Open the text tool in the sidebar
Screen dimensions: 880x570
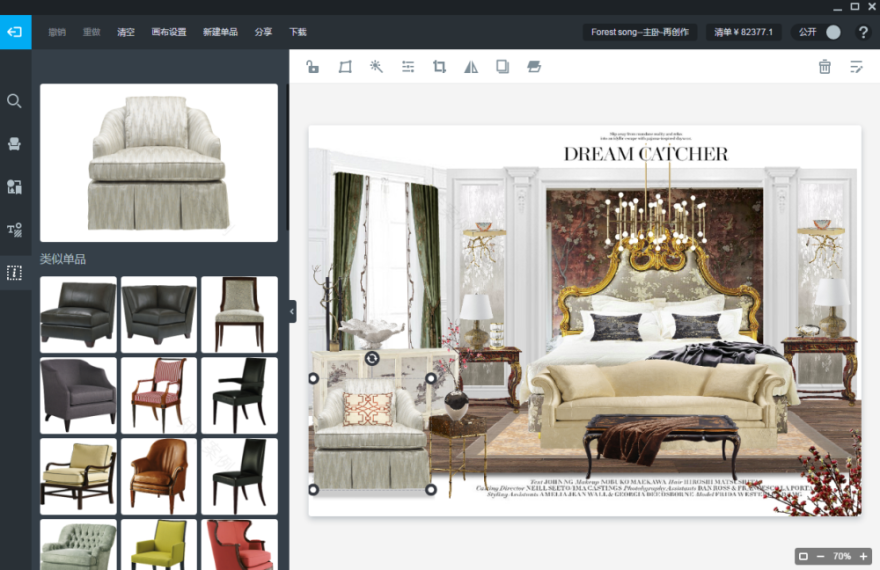[15, 230]
